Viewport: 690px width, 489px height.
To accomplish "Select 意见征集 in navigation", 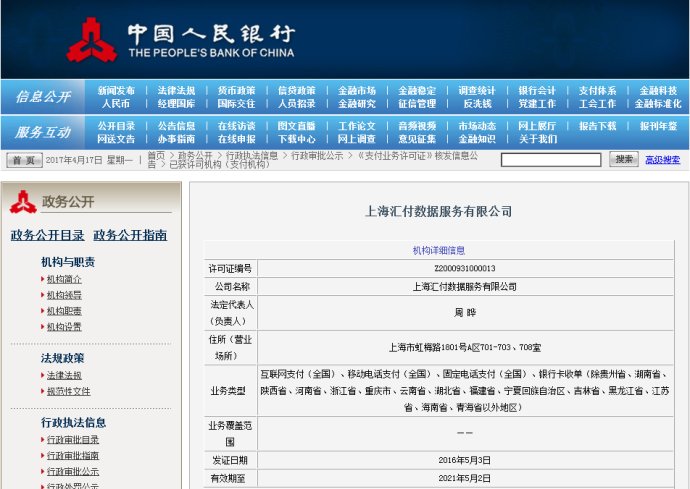I will [x=417, y=139].
